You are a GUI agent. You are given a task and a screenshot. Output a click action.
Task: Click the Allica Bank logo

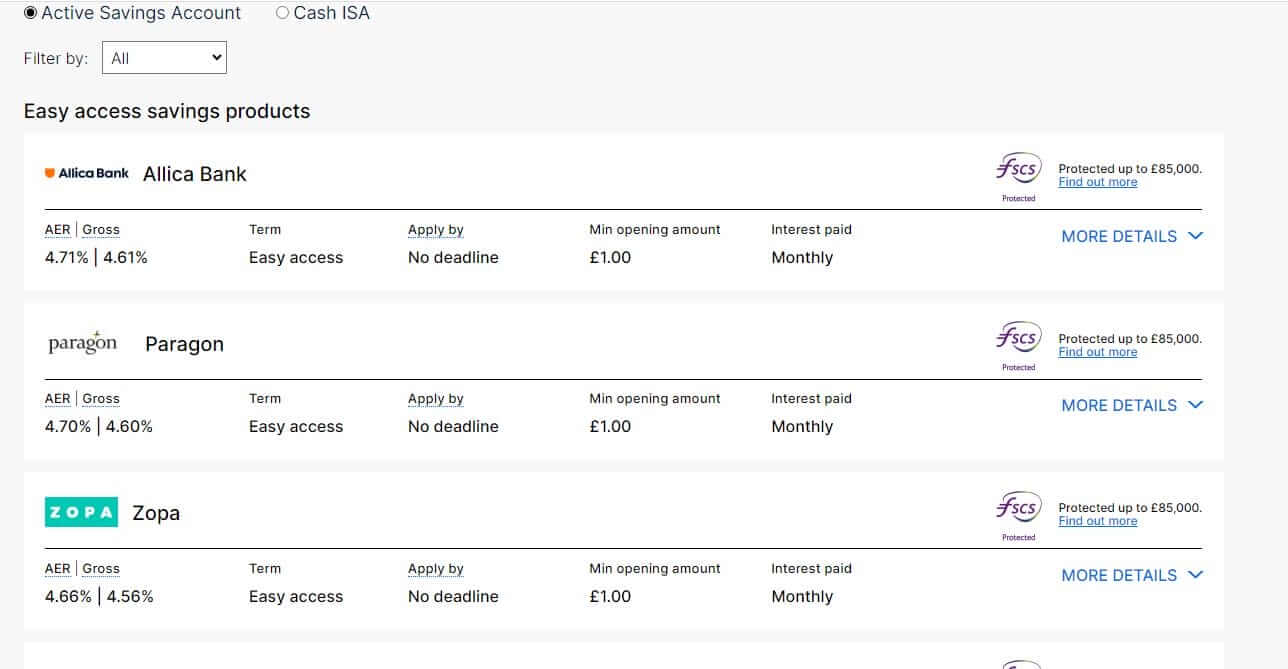point(87,173)
